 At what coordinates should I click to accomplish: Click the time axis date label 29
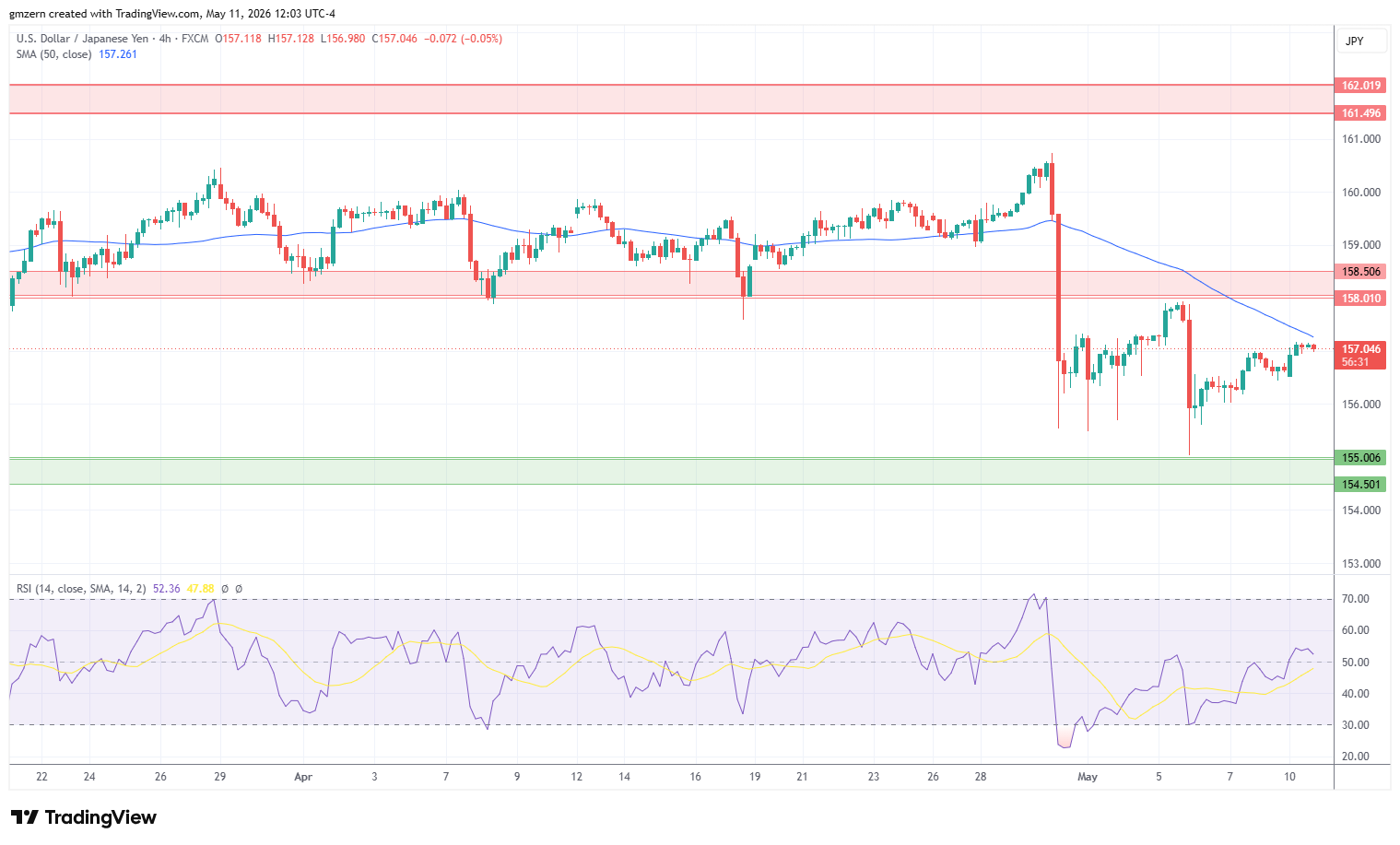tap(220, 777)
